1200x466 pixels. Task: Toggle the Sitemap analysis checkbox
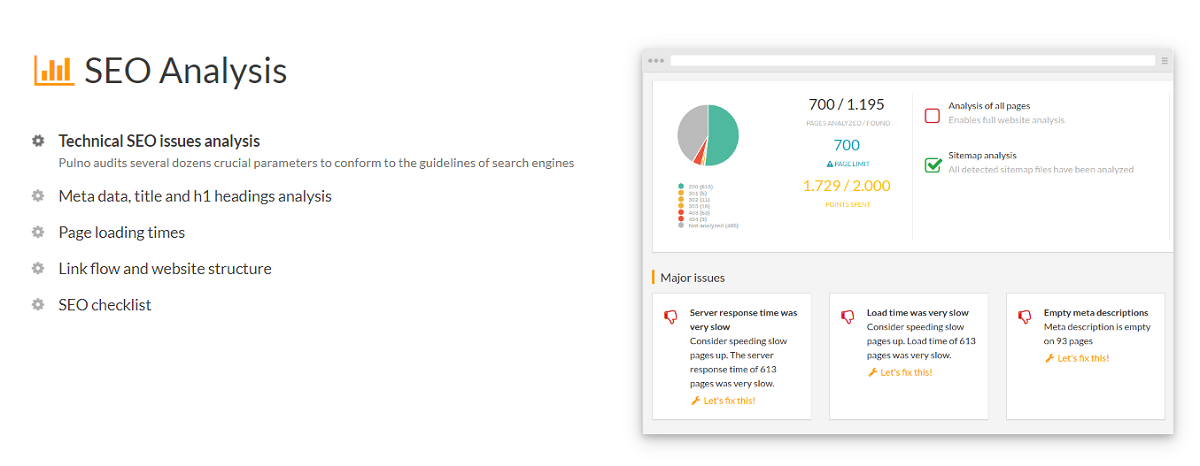(x=932, y=164)
